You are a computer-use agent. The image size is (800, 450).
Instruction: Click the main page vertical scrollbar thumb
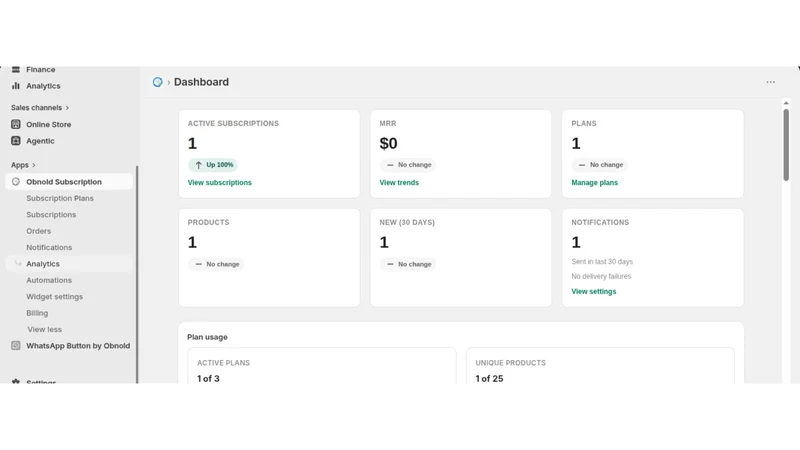pos(786,145)
